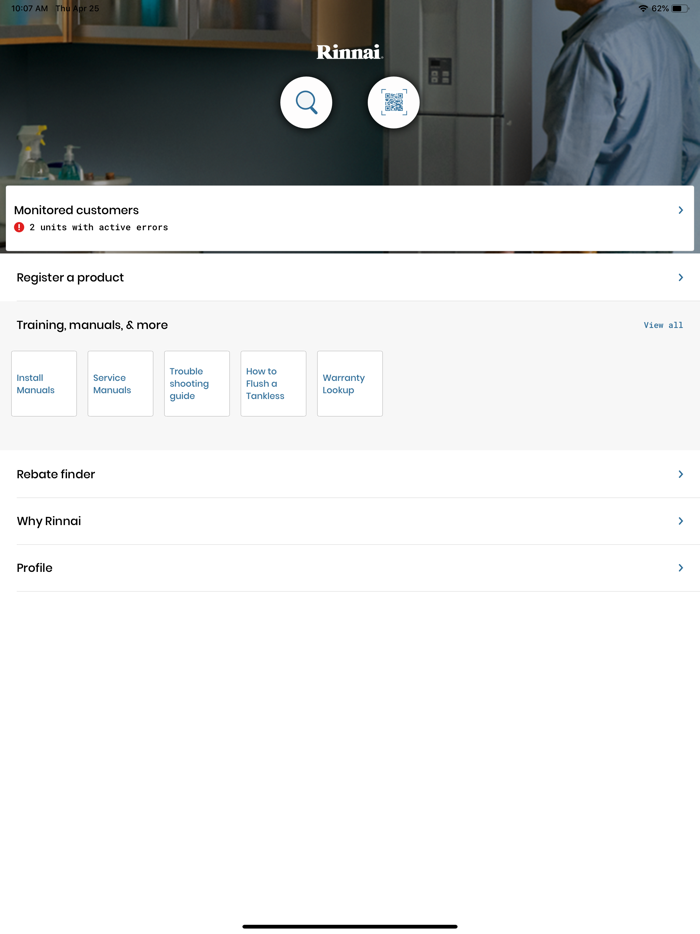This screenshot has height=934, width=700.
Task: Tap the red active errors alert icon
Action: [19, 227]
